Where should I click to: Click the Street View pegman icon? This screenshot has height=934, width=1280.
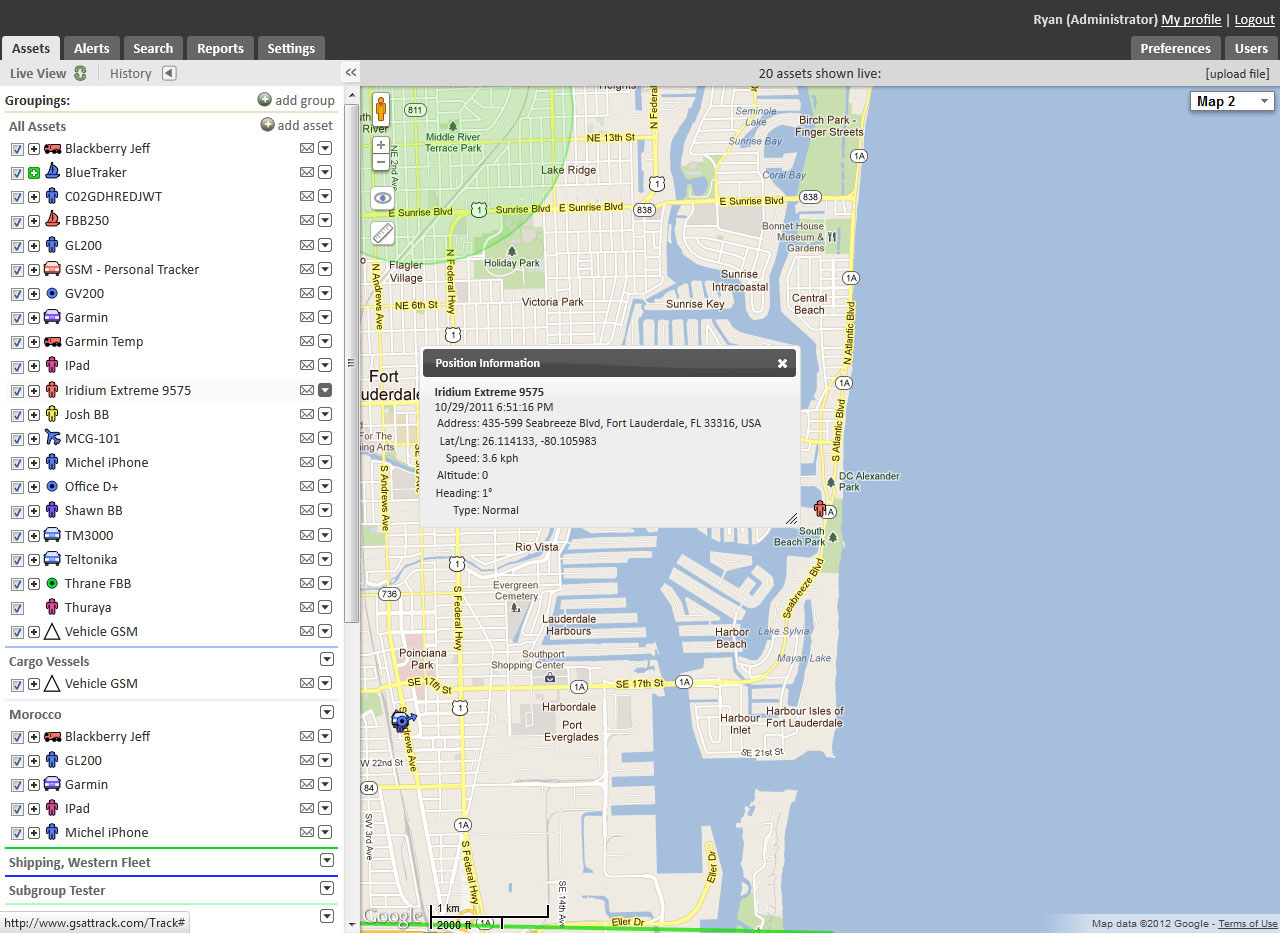pos(381,108)
